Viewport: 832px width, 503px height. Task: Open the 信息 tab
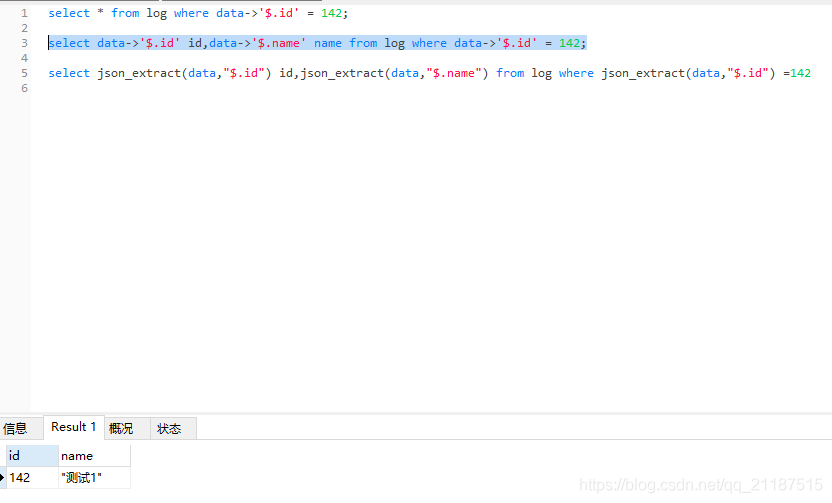coord(20,428)
